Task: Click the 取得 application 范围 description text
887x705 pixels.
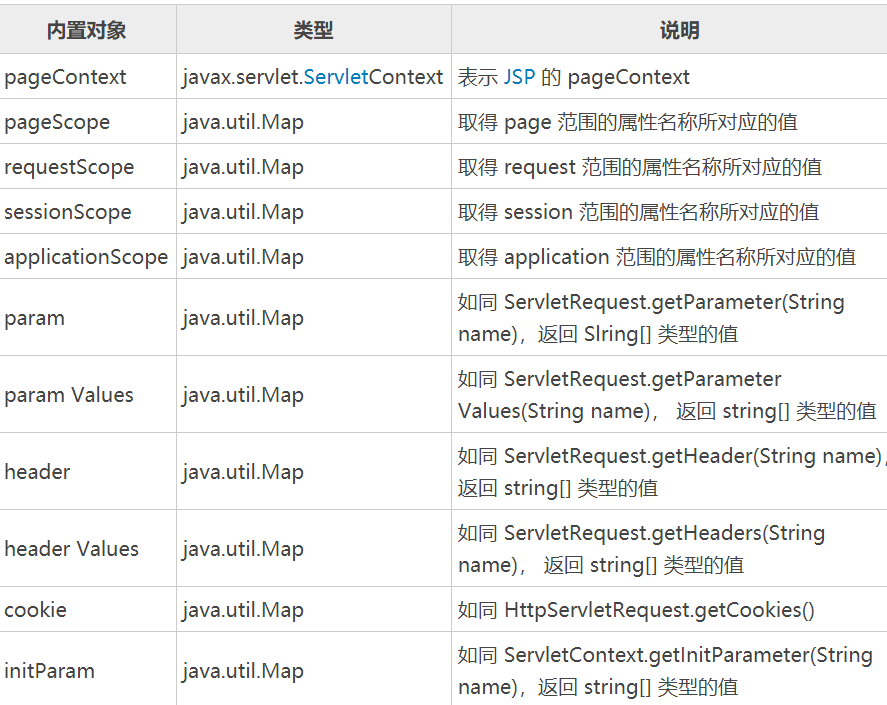Action: tap(657, 257)
